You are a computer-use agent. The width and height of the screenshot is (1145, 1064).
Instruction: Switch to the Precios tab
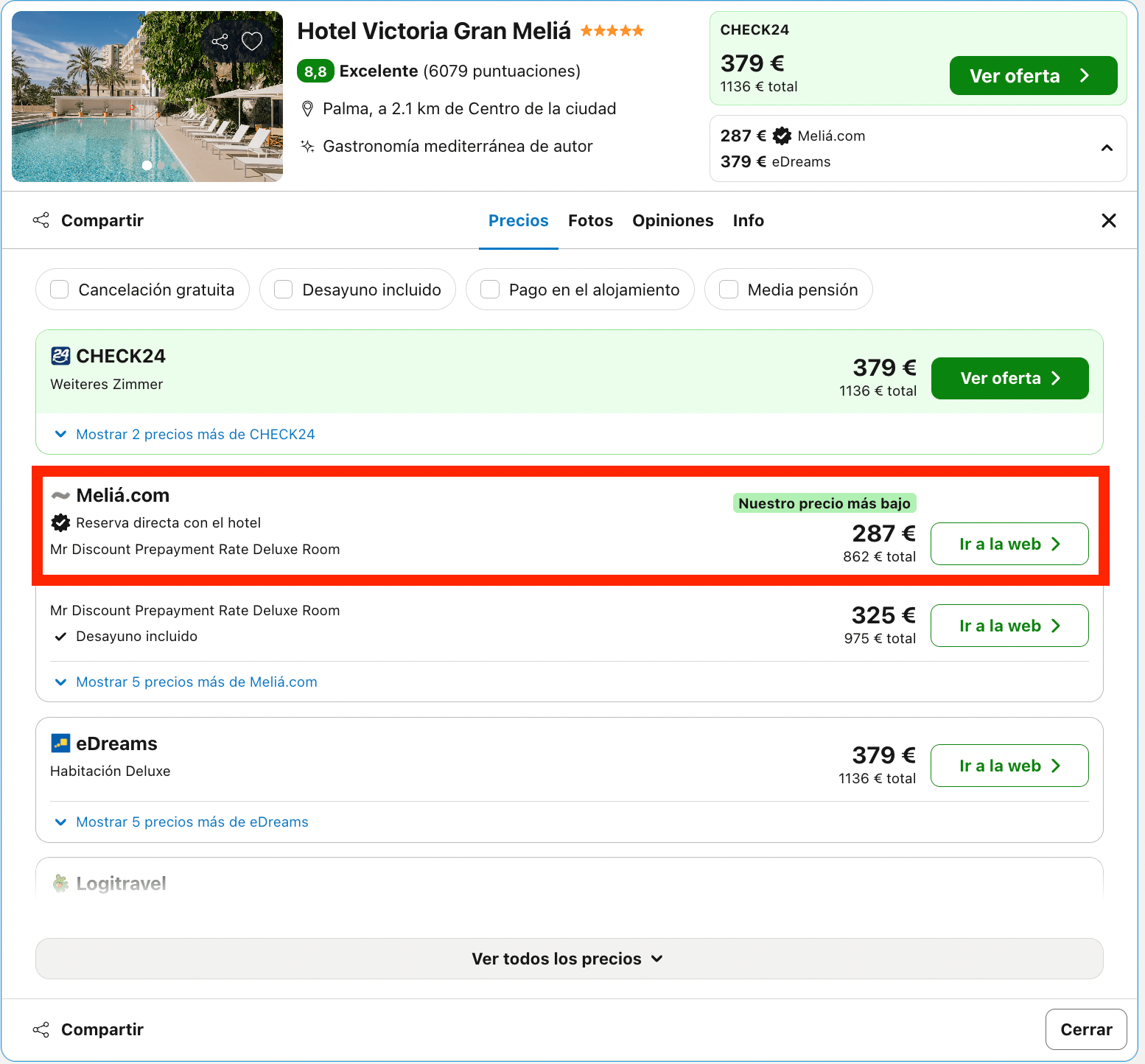pyautogui.click(x=519, y=220)
